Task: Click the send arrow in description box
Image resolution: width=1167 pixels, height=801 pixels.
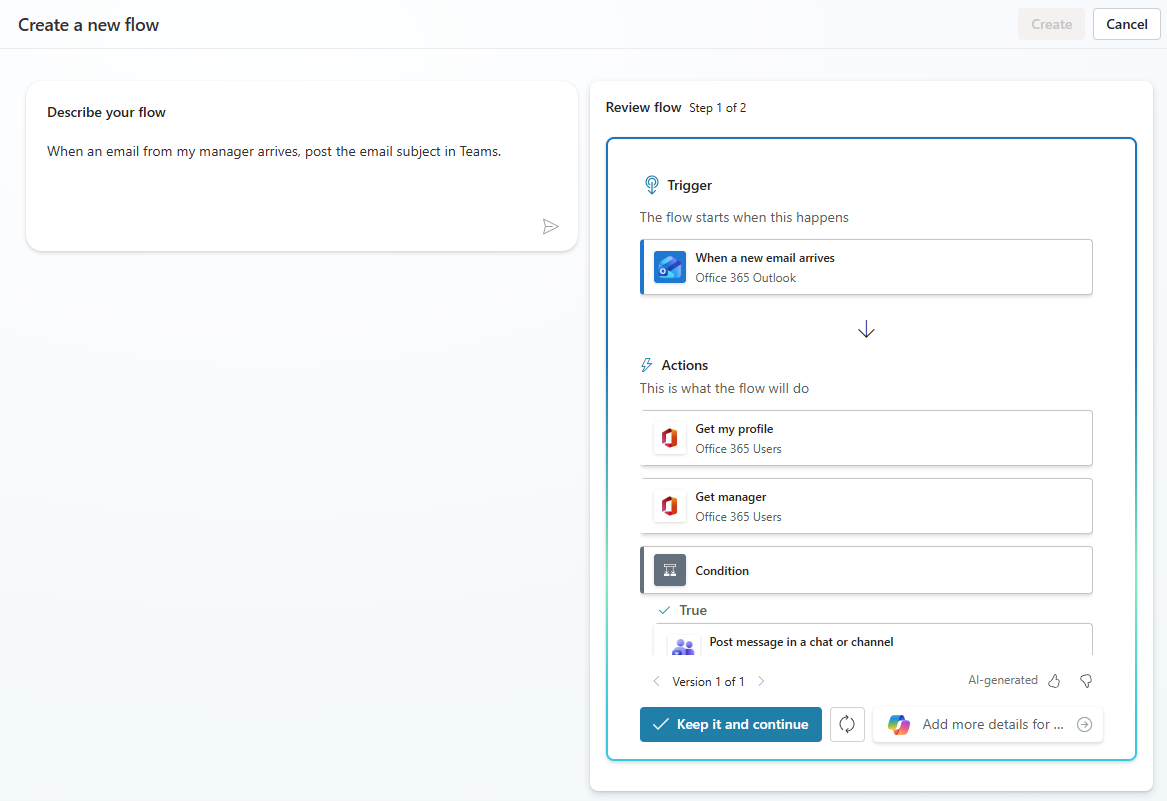Action: click(550, 226)
